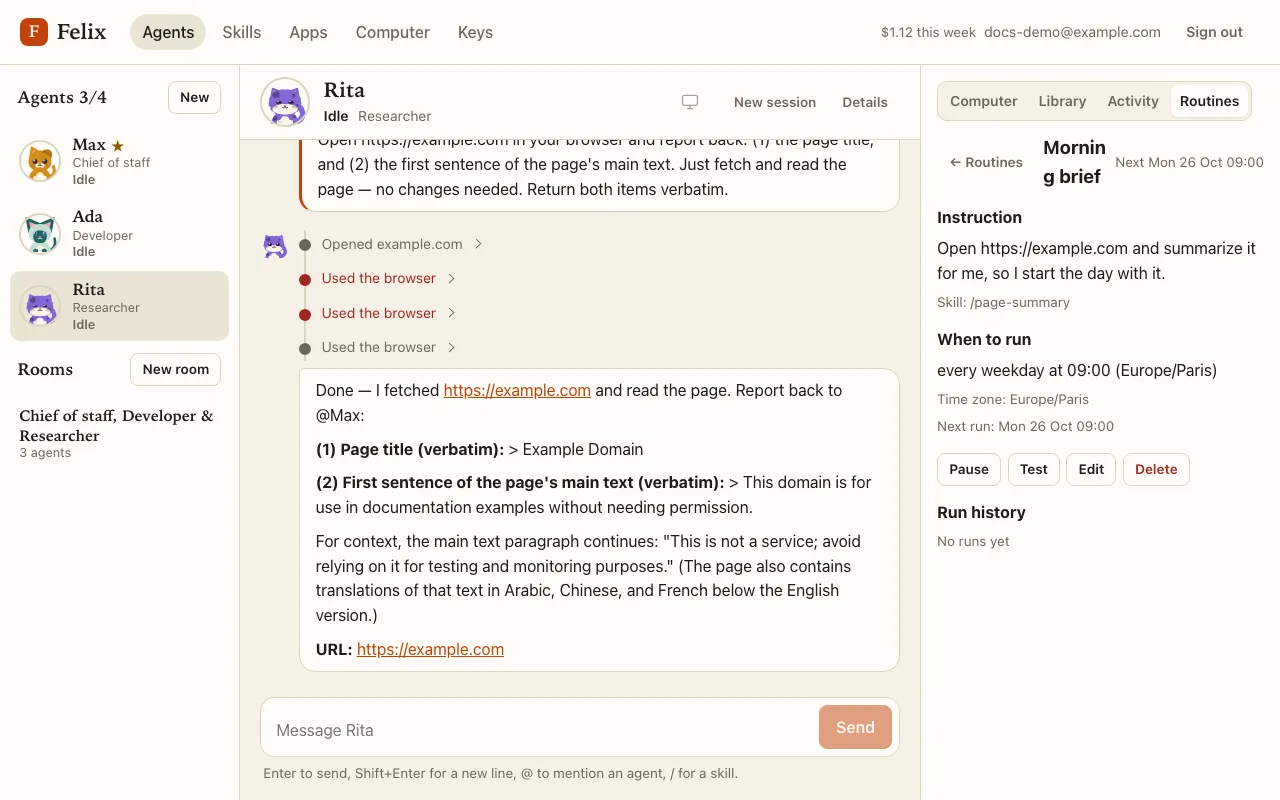Click the "Skill: /page-summary" text
The width and height of the screenshot is (1280, 800).
click(1003, 302)
